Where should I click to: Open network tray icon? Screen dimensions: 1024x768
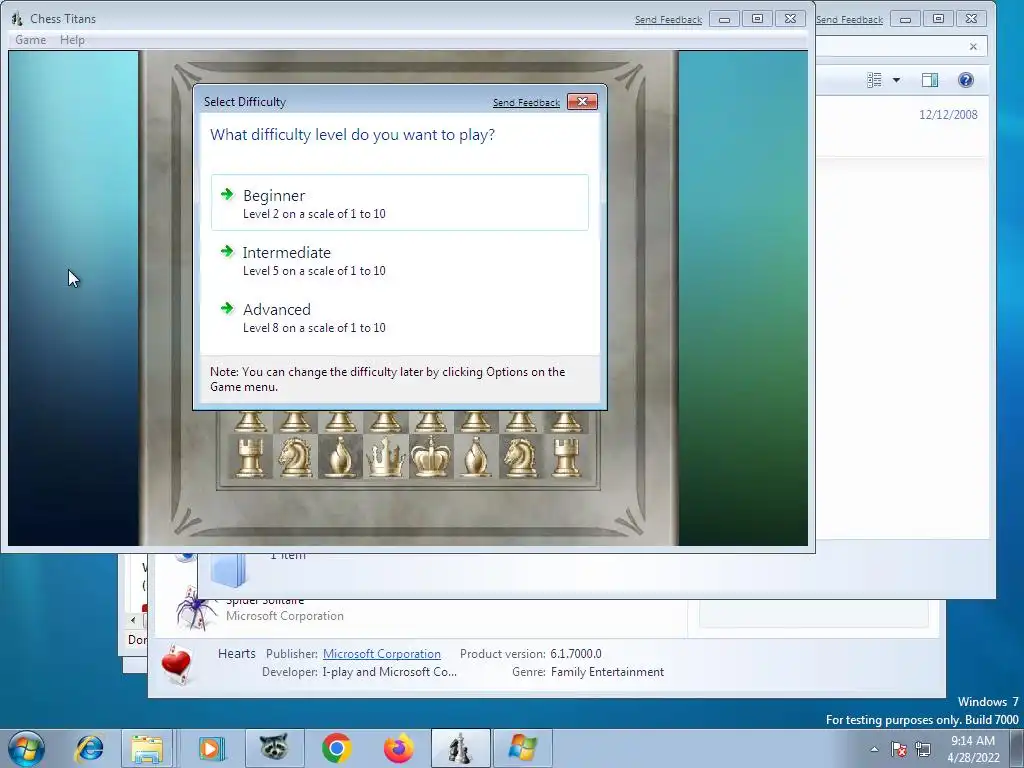coord(923,749)
